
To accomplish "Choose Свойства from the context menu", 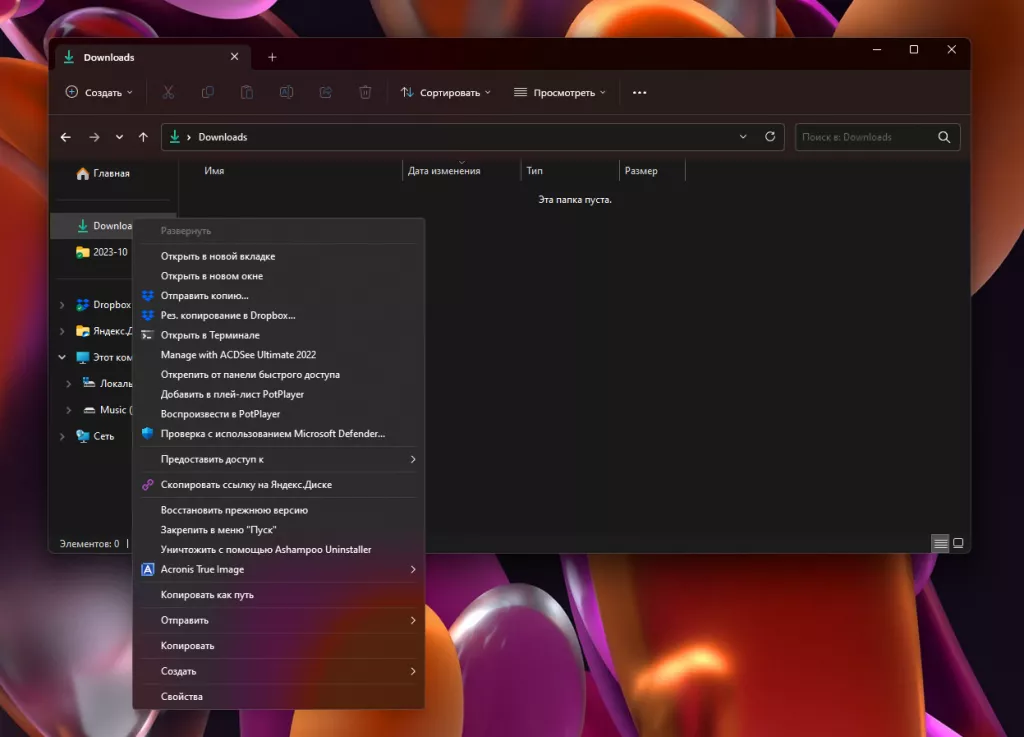I will click(182, 696).
